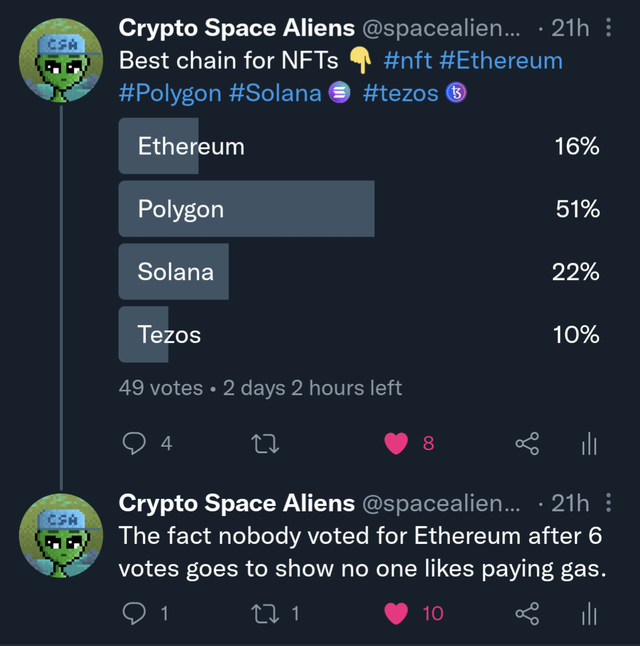Screen dimensions: 640x646
Task: Open the #Ethereum hashtag
Action: pos(501,60)
